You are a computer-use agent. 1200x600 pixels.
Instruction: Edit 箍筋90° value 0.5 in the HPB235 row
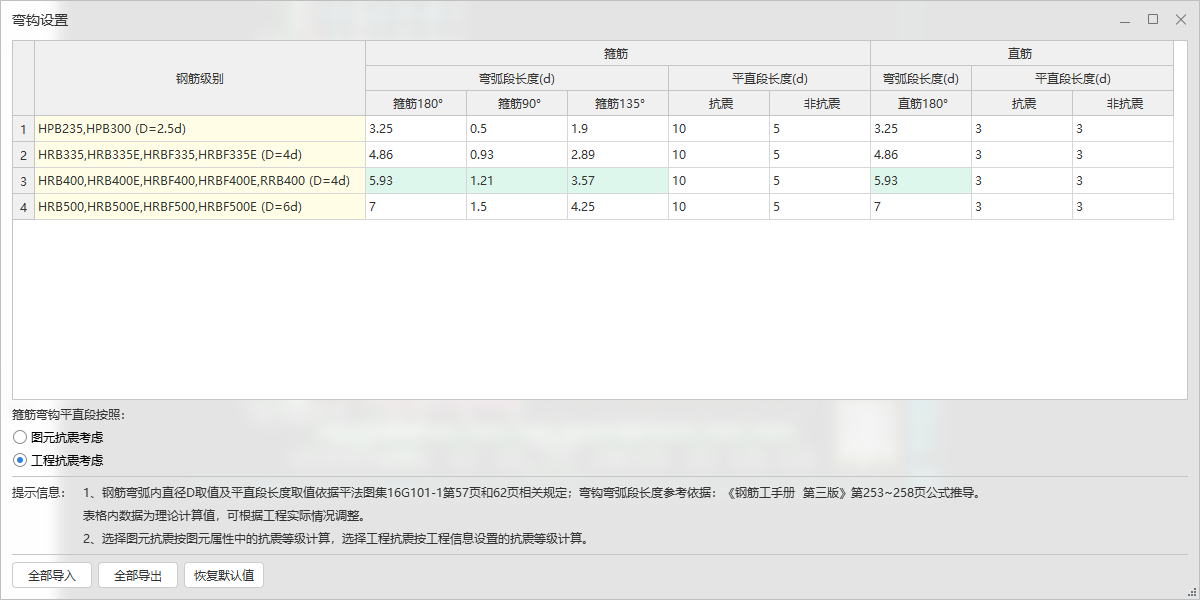[x=517, y=129]
